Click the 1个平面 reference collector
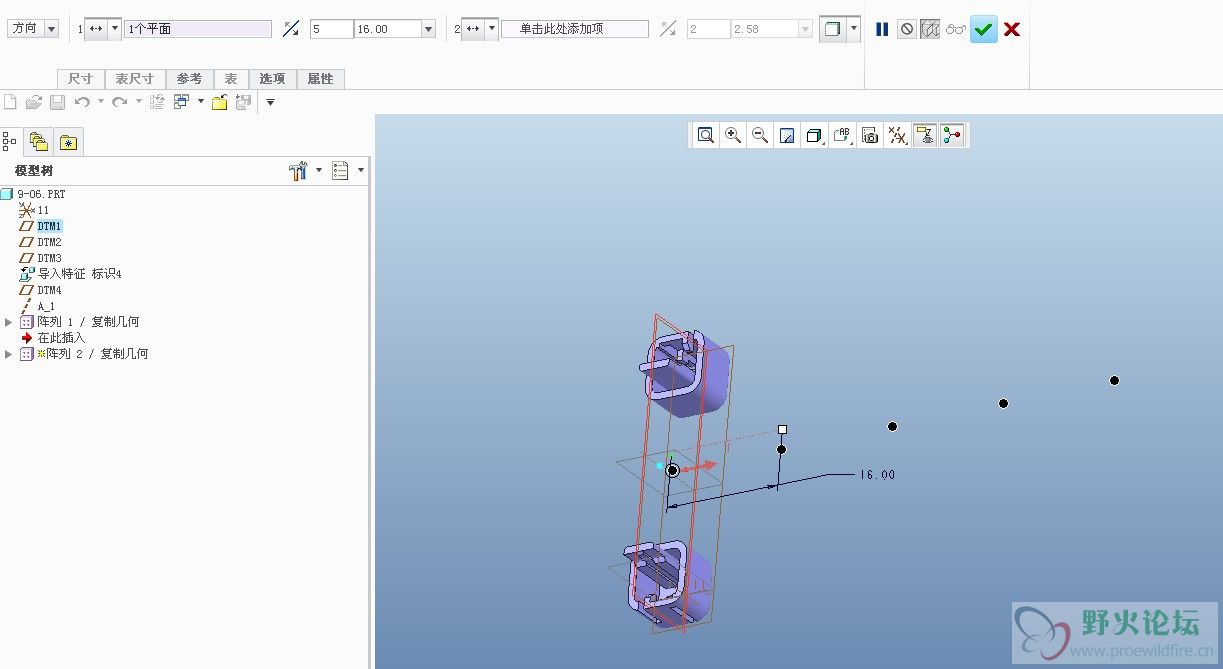 (x=198, y=29)
